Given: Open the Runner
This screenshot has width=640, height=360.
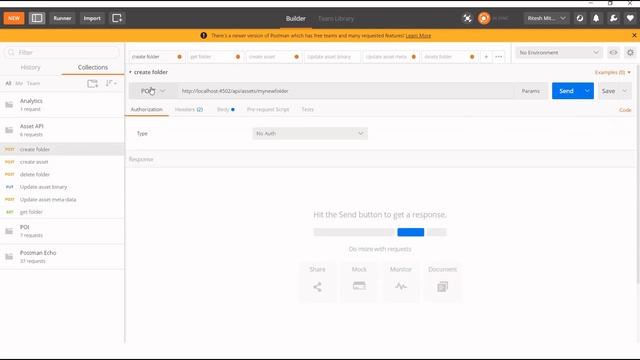Looking at the screenshot, I should pyautogui.click(x=62, y=18).
